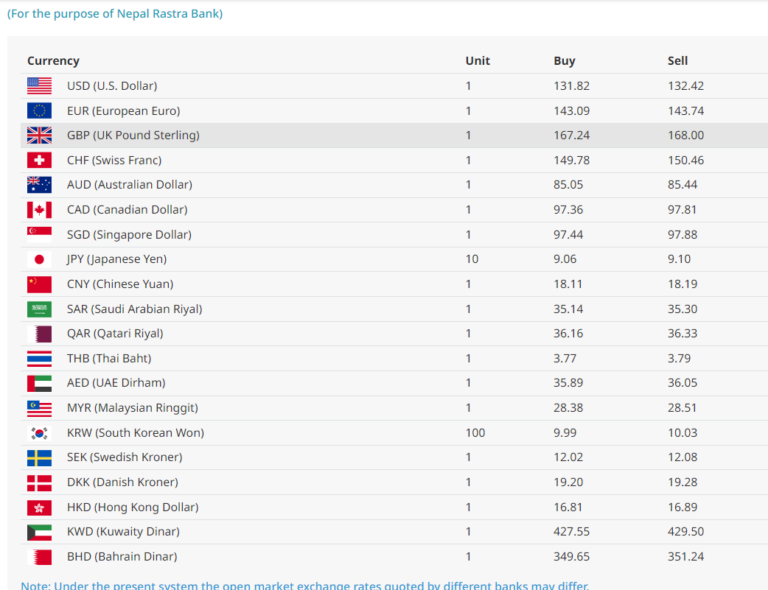Click the Sell column header

pos(677,61)
